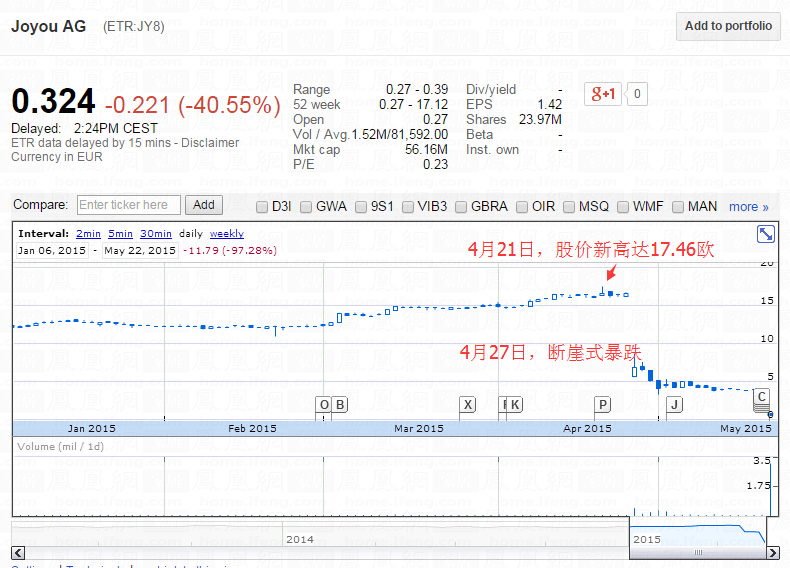The width and height of the screenshot is (790, 568).
Task: Open news marker O on the chart
Action: coord(324,405)
